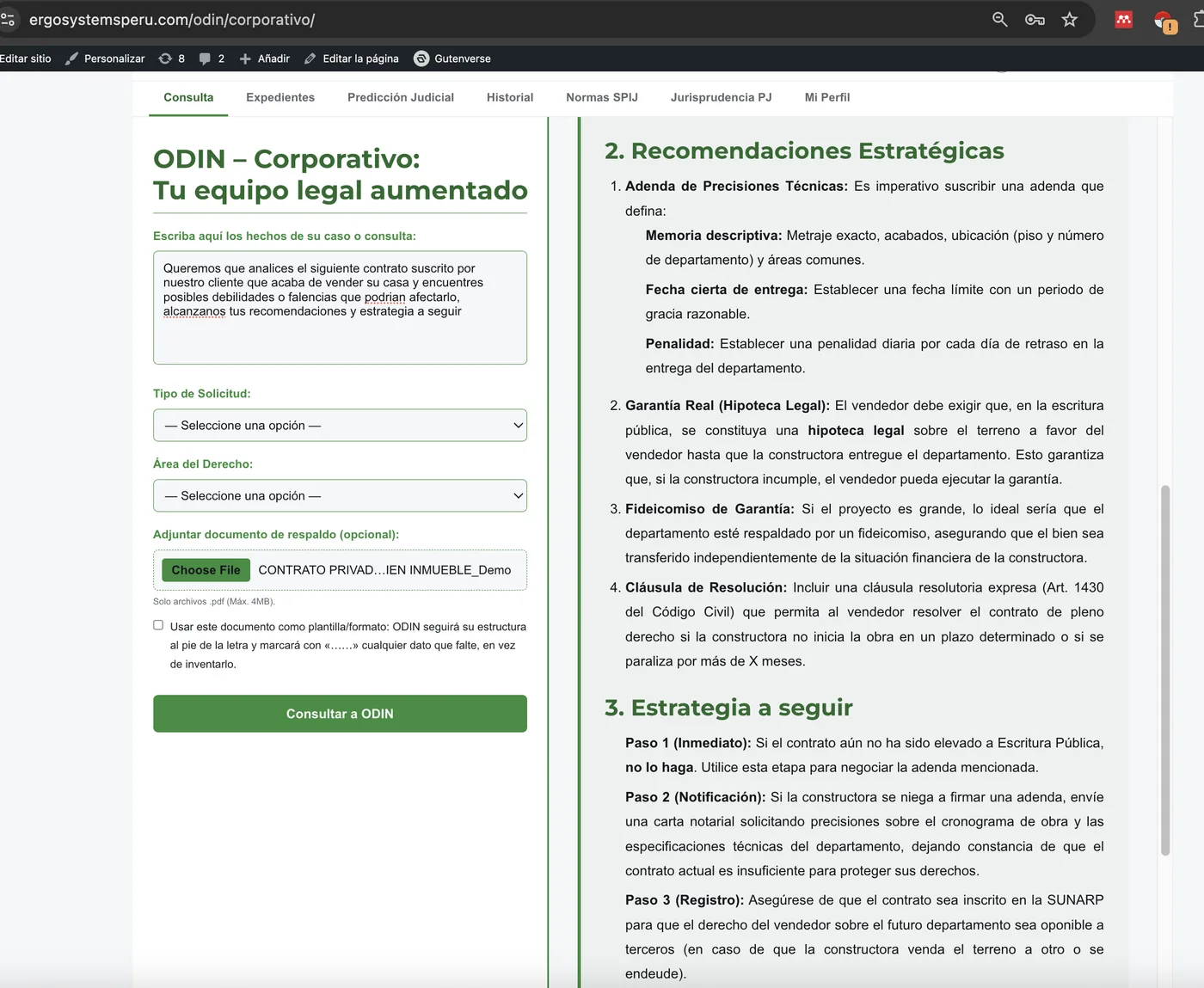Viewport: 1204px width, 988px height.
Task: Click the bold text 'Cláusula de Resolución:'
Action: [x=706, y=587]
